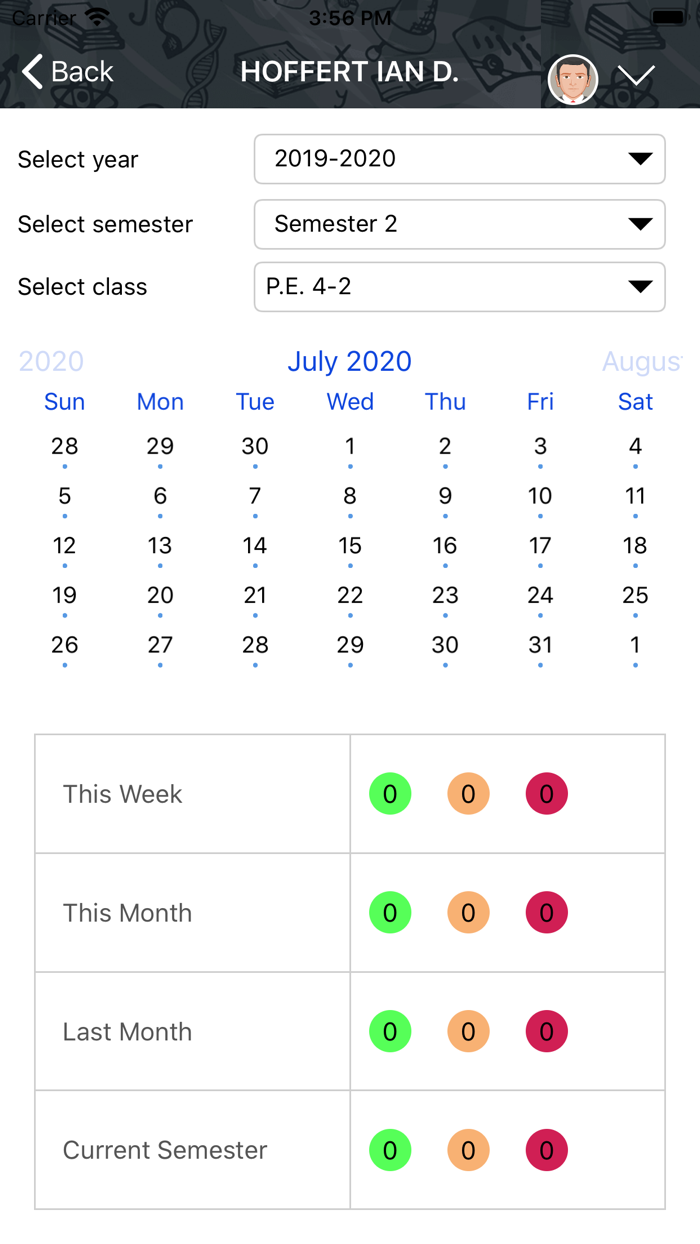The width and height of the screenshot is (700, 1244).
Task: Switch to the August month tab
Action: click(x=641, y=362)
